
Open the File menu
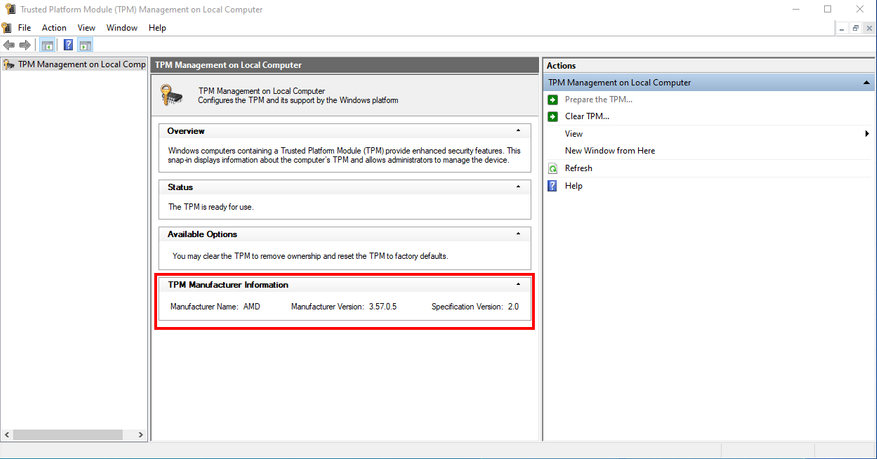pos(24,28)
